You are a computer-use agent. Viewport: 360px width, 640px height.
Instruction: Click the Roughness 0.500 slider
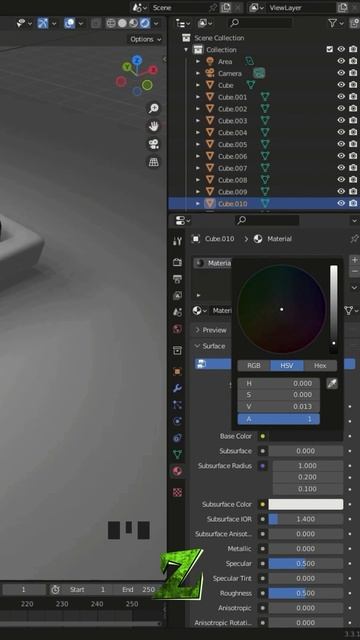pos(306,593)
